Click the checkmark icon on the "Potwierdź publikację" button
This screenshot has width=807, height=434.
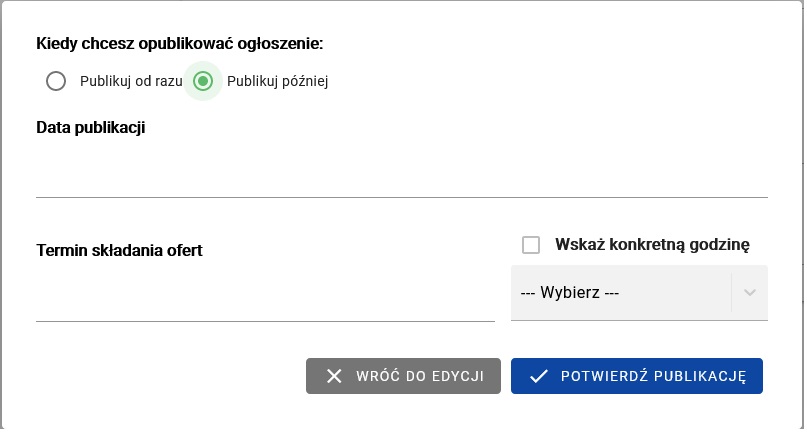click(x=539, y=376)
